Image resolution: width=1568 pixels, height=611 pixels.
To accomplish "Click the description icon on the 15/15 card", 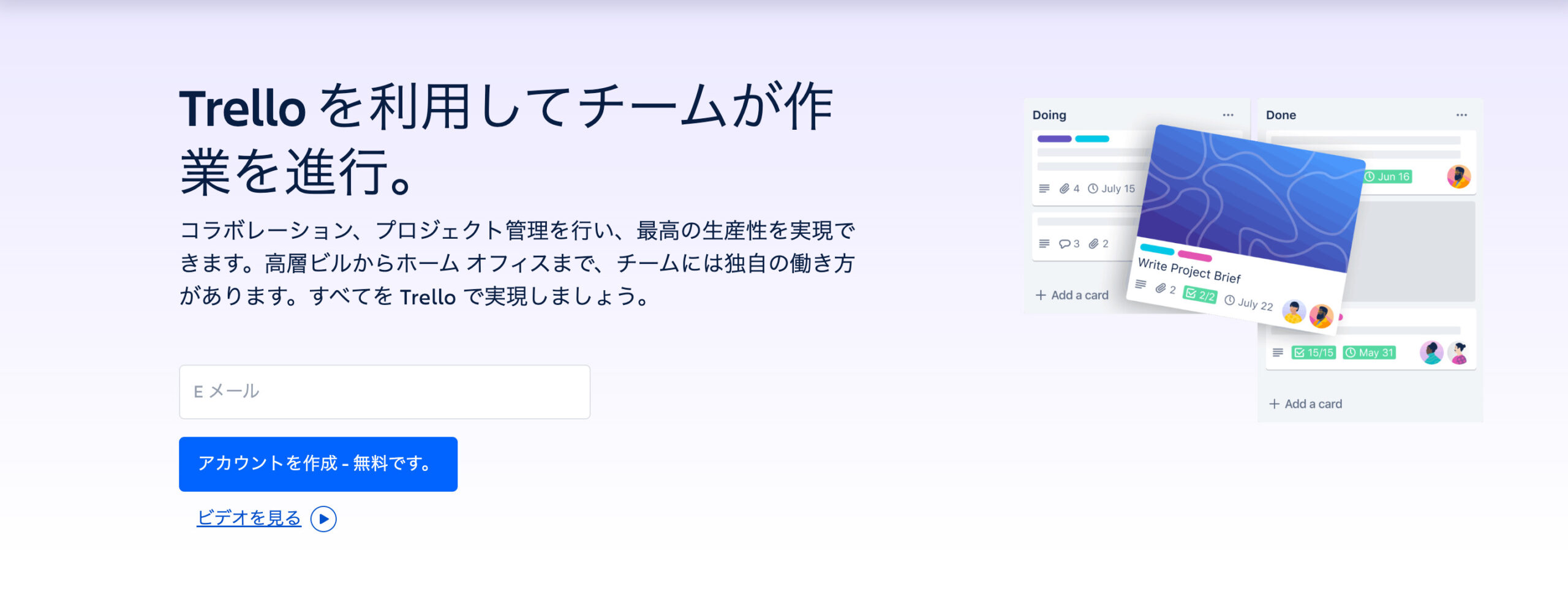I will tap(1278, 353).
